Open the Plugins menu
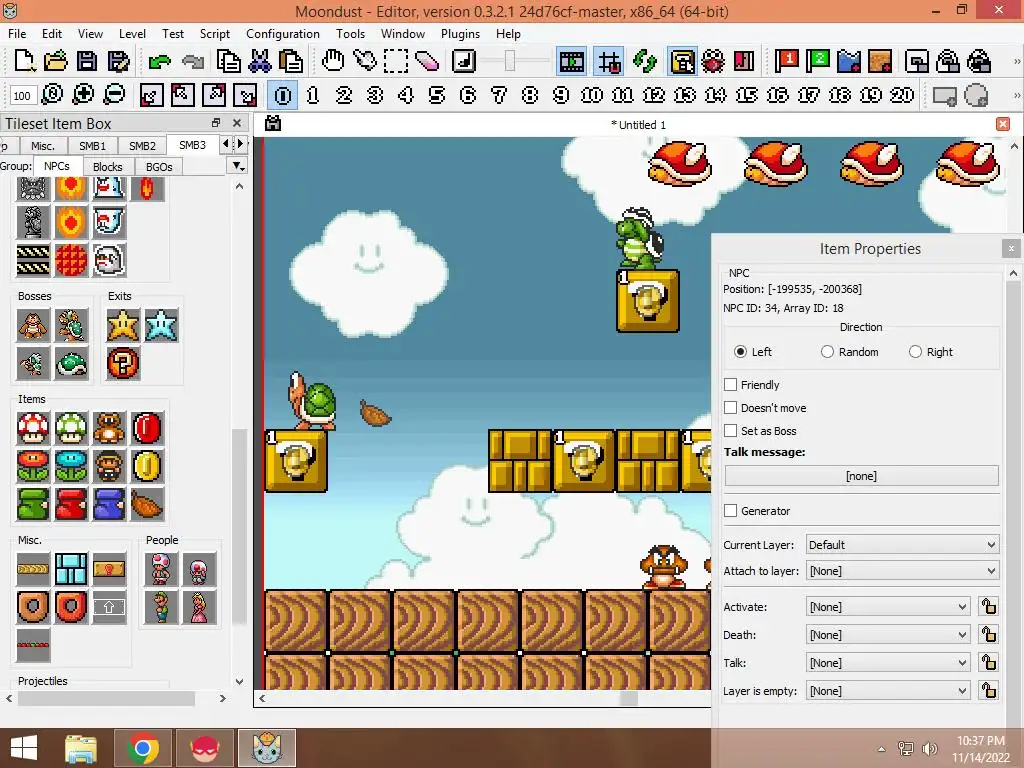Image resolution: width=1024 pixels, height=768 pixels. (460, 34)
